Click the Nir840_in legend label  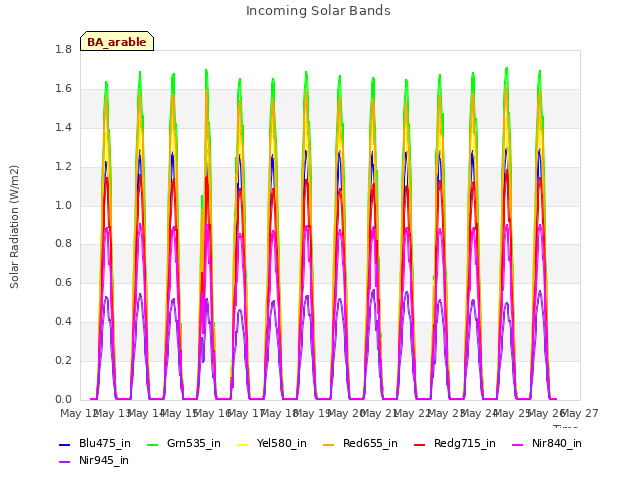coord(557,443)
